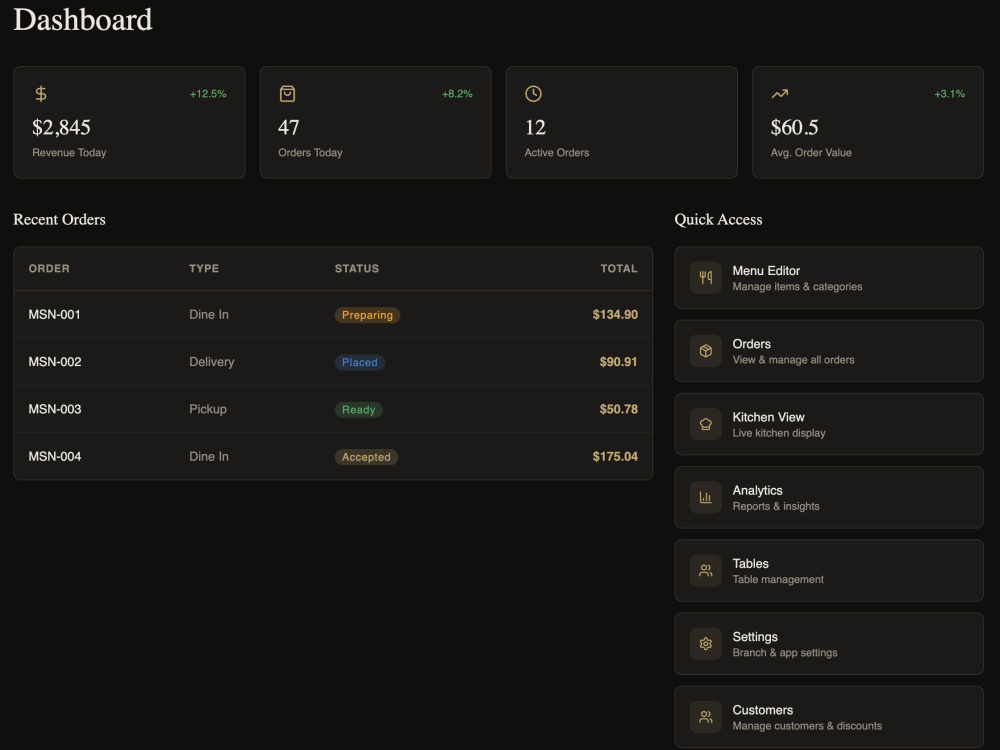
Task: Click the TOTAL column header
Action: click(619, 268)
